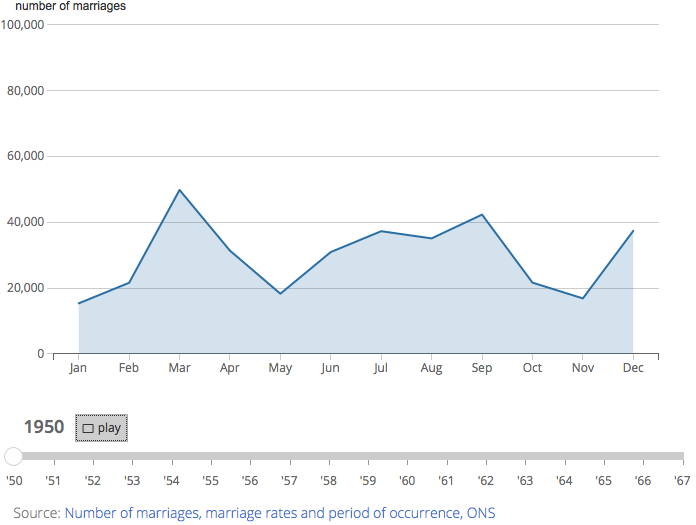
Task: Click the Nov axis label
Action: point(583,368)
